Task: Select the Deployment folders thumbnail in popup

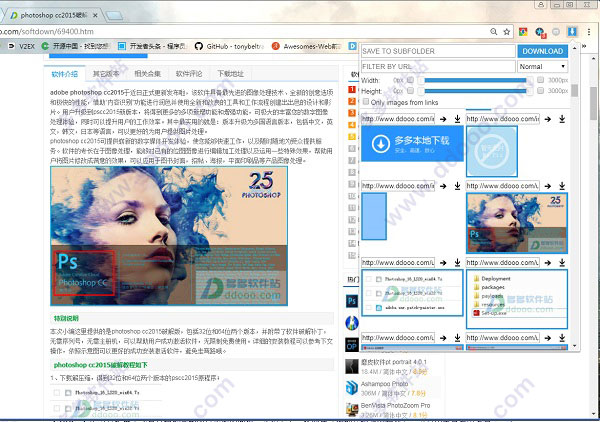Action: tap(517, 299)
